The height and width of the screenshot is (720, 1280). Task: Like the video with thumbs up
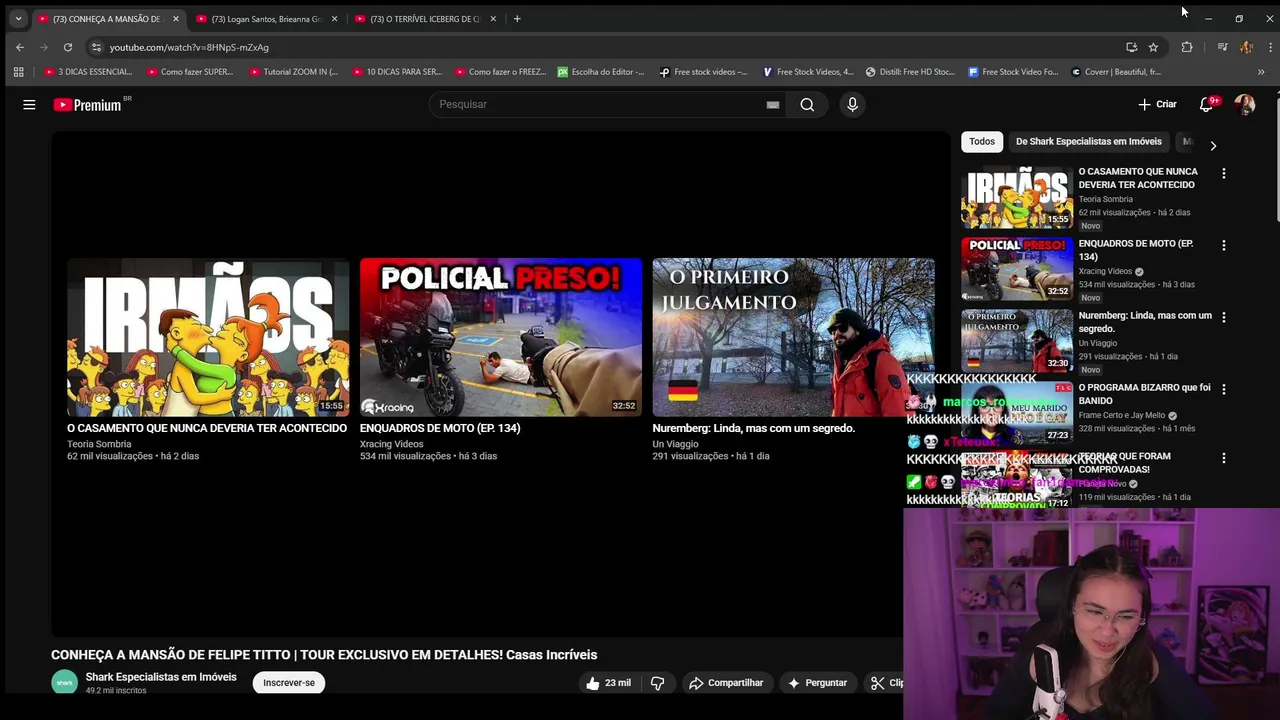point(609,683)
